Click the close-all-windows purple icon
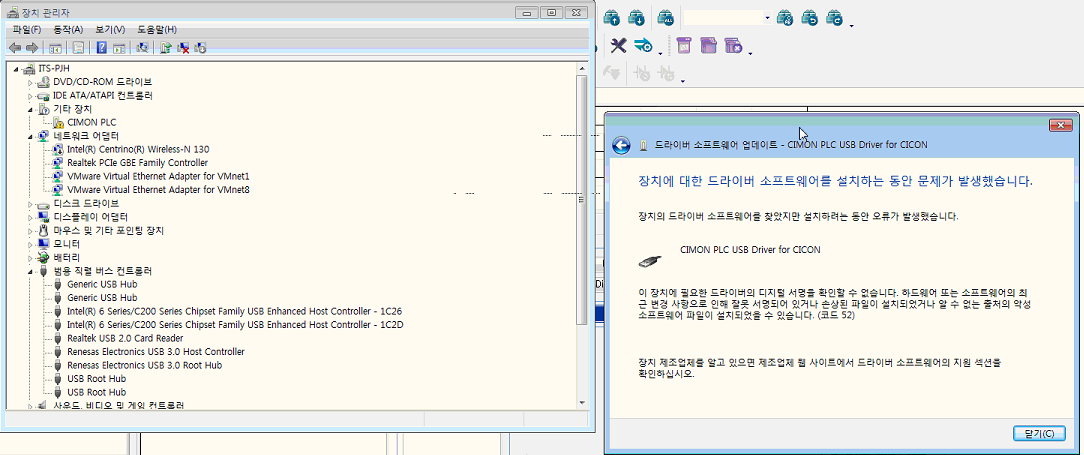1084x455 pixels. point(733,46)
